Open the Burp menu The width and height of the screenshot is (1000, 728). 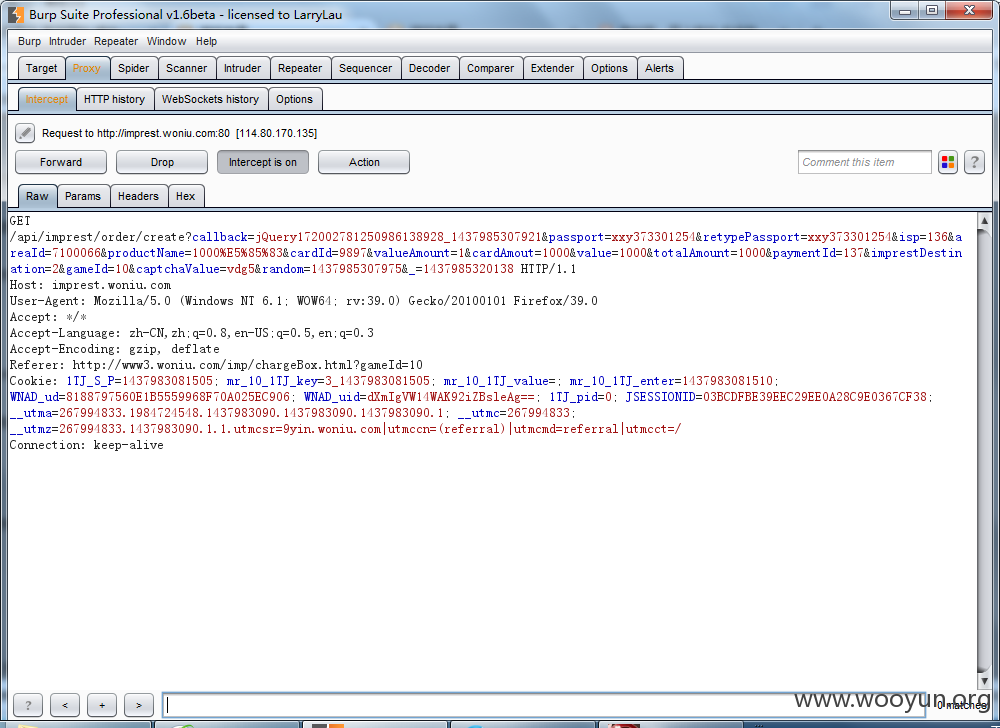click(29, 41)
